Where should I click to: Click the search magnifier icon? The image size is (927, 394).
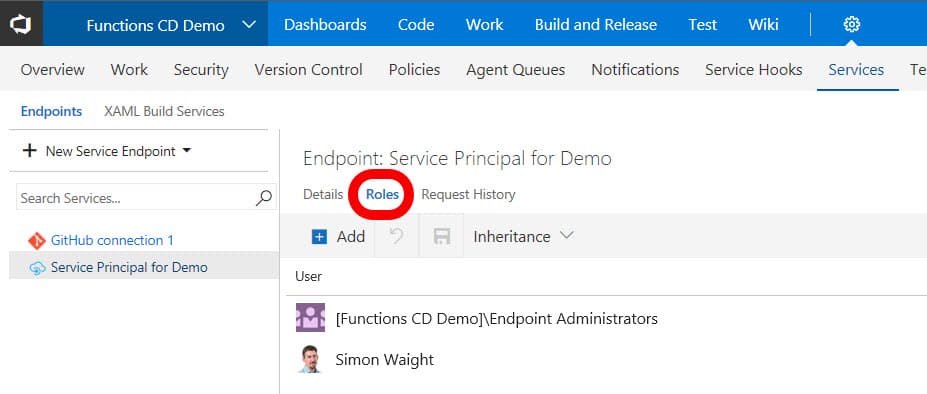[264, 198]
